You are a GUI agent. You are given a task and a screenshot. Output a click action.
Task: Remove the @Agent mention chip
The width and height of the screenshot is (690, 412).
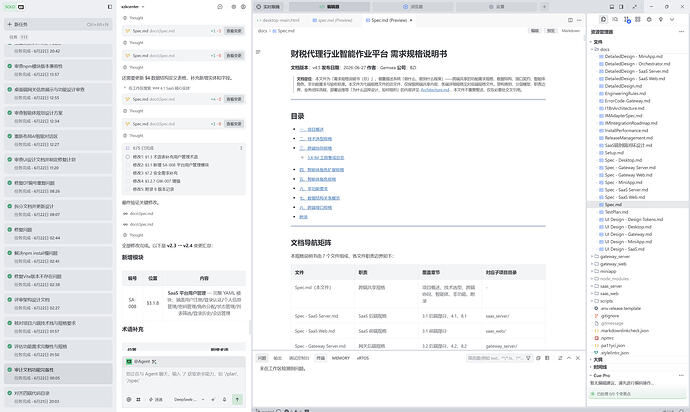(x=154, y=361)
